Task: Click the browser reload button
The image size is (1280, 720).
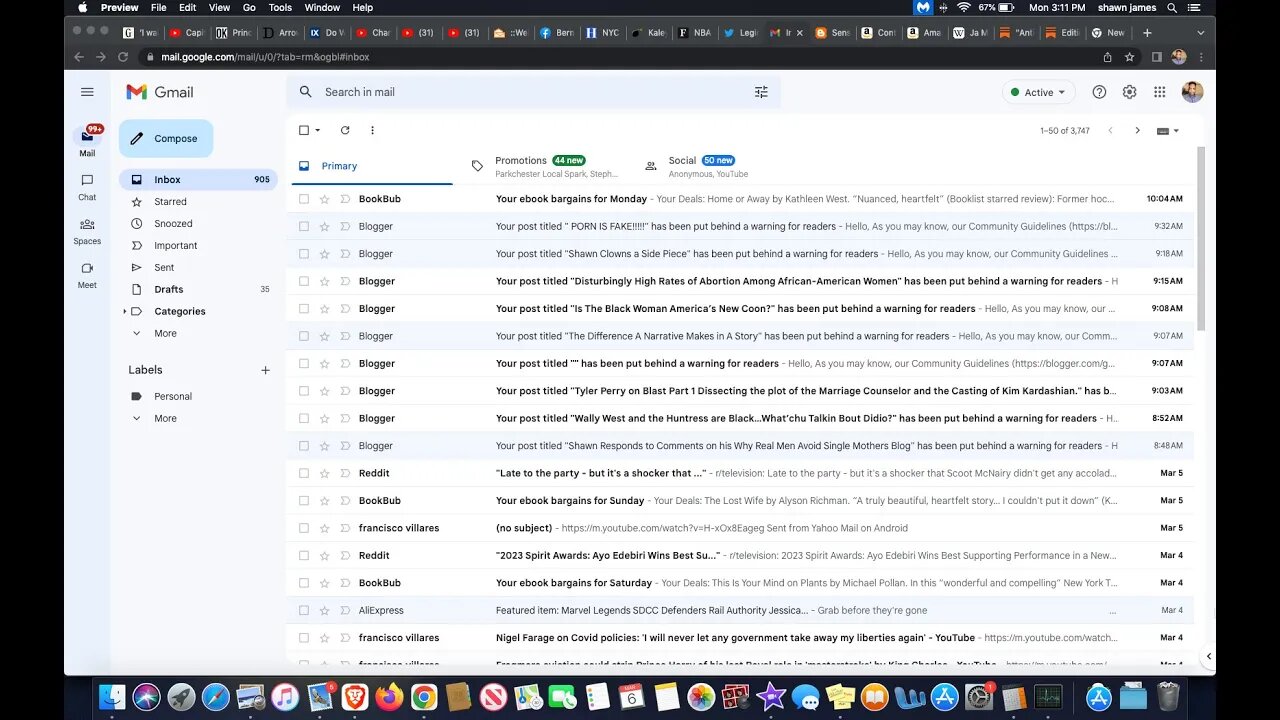Action: click(123, 57)
